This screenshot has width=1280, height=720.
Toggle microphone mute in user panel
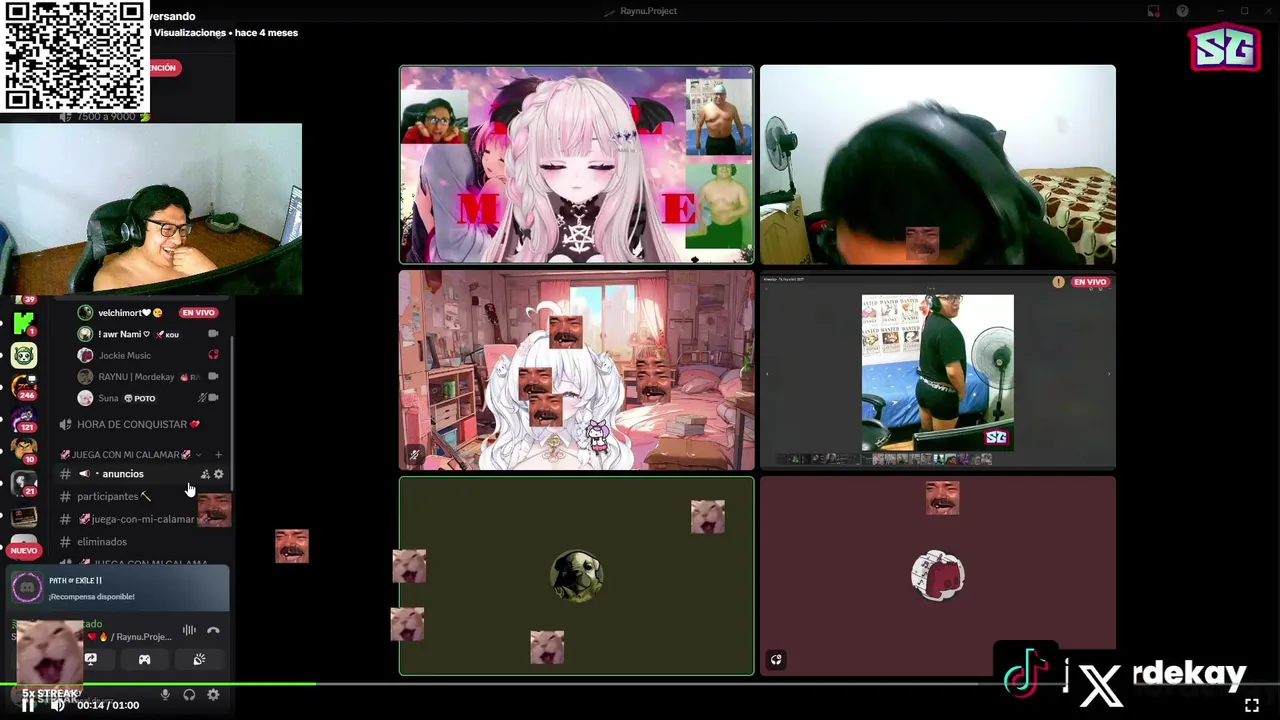pos(165,695)
